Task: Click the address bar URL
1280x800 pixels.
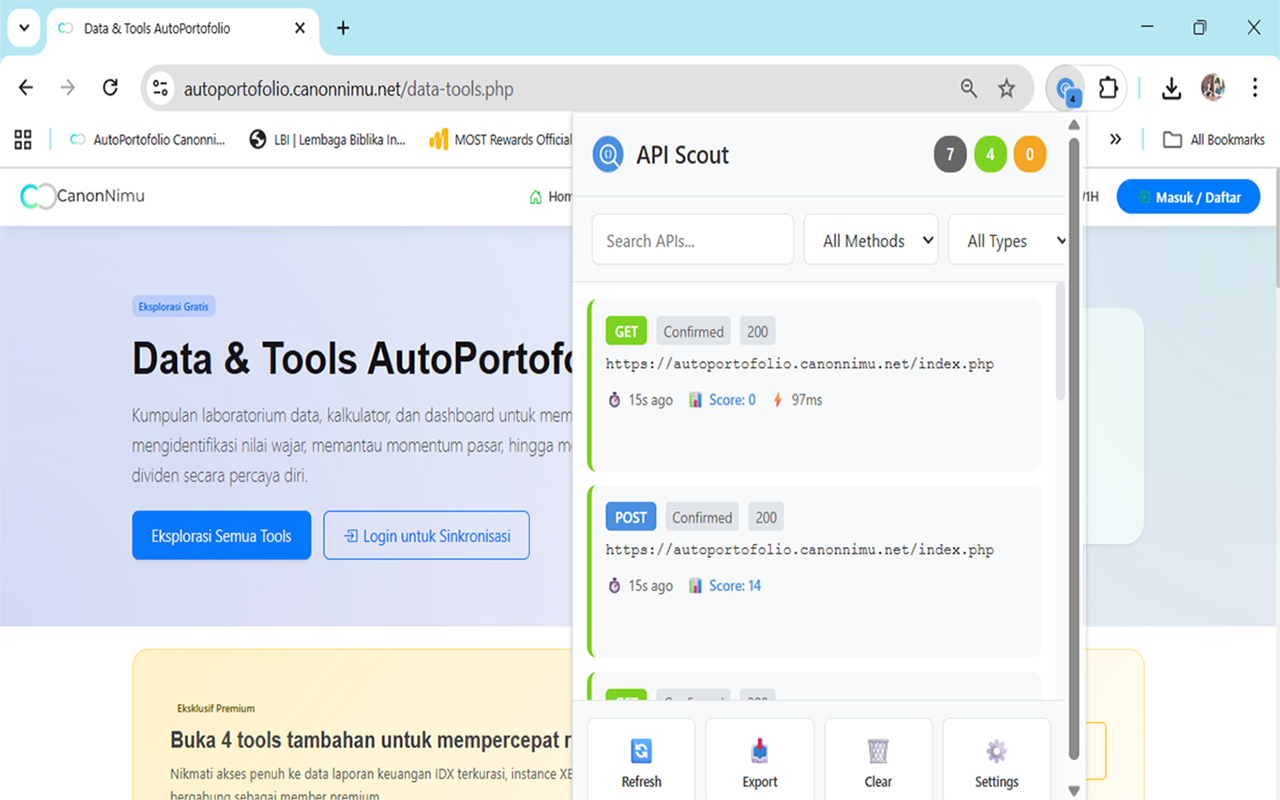Action: pos(348,89)
